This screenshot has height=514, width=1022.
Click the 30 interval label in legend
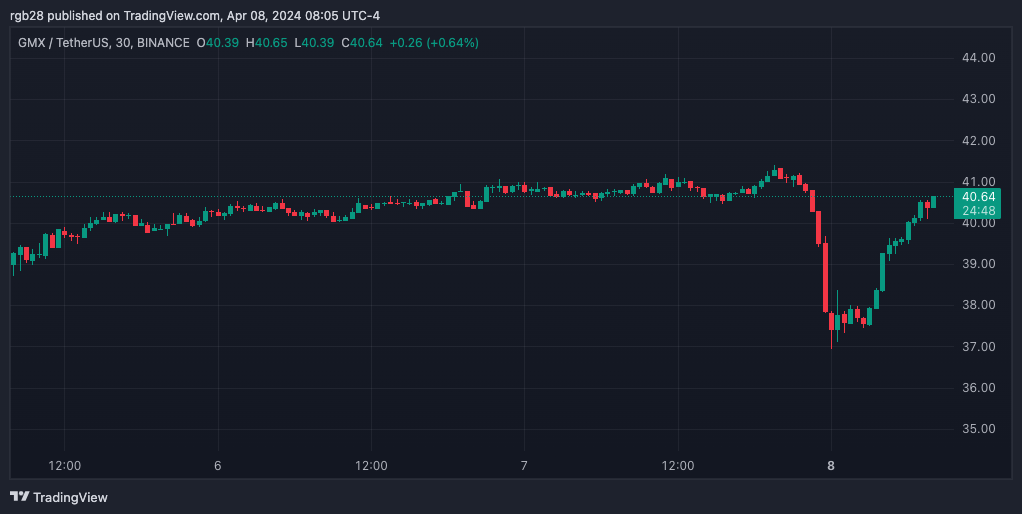click(x=145, y=43)
